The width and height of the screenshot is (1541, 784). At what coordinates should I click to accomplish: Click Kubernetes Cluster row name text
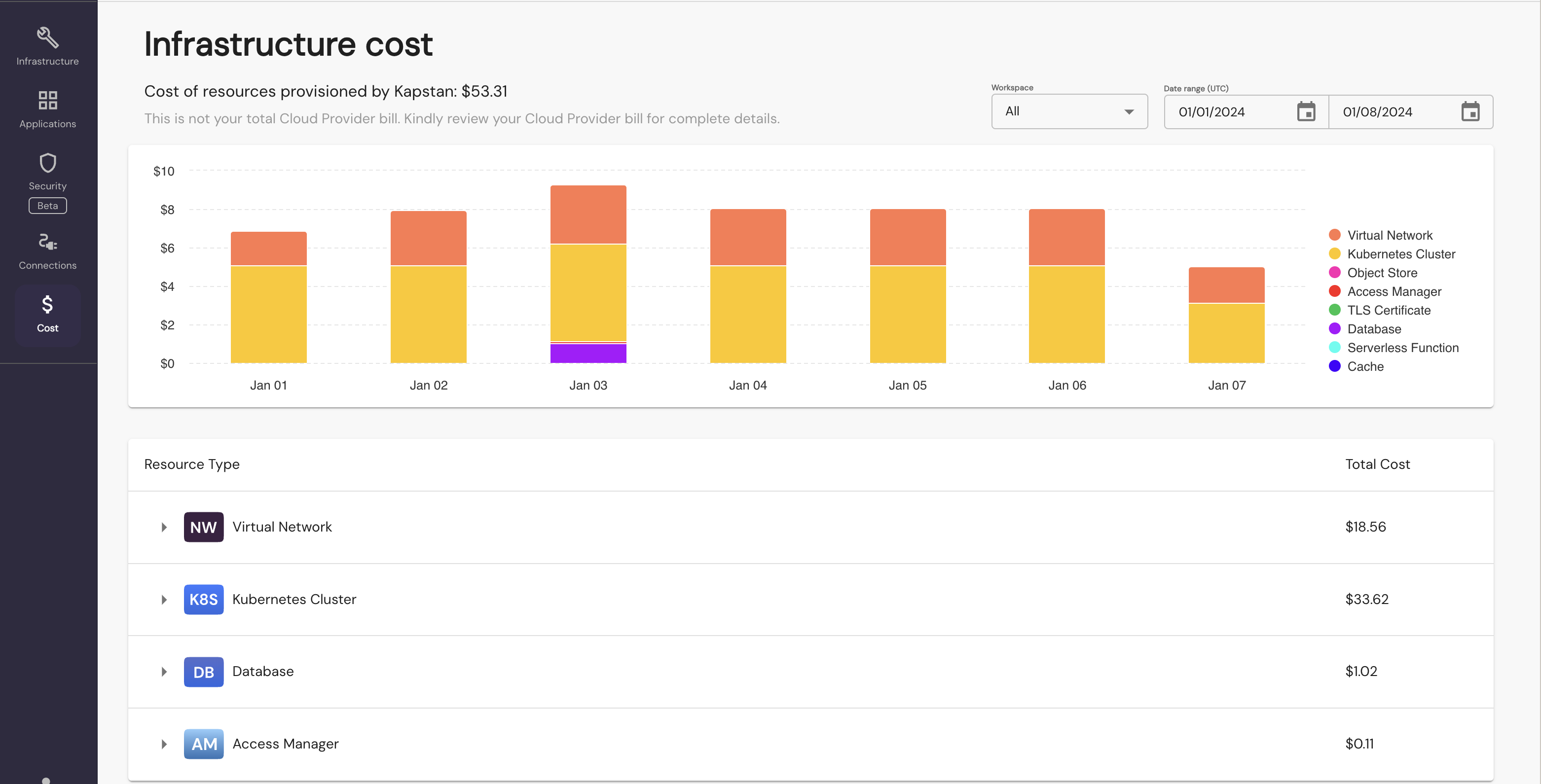294,599
